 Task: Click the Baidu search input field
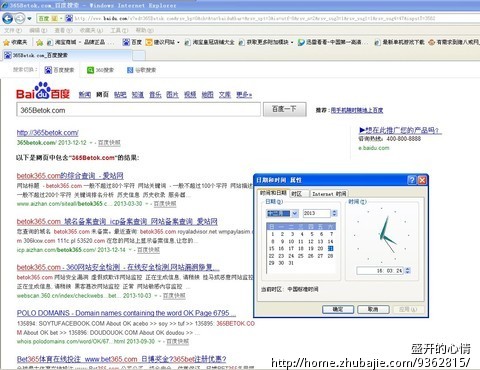tap(138, 110)
